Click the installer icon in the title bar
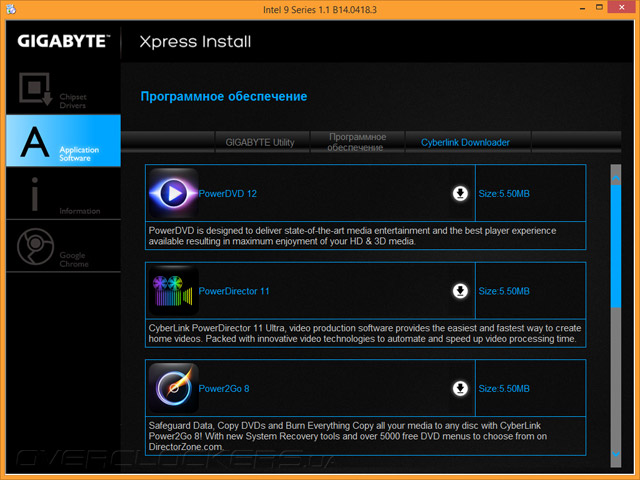This screenshot has width=640, height=480. pos(11,9)
